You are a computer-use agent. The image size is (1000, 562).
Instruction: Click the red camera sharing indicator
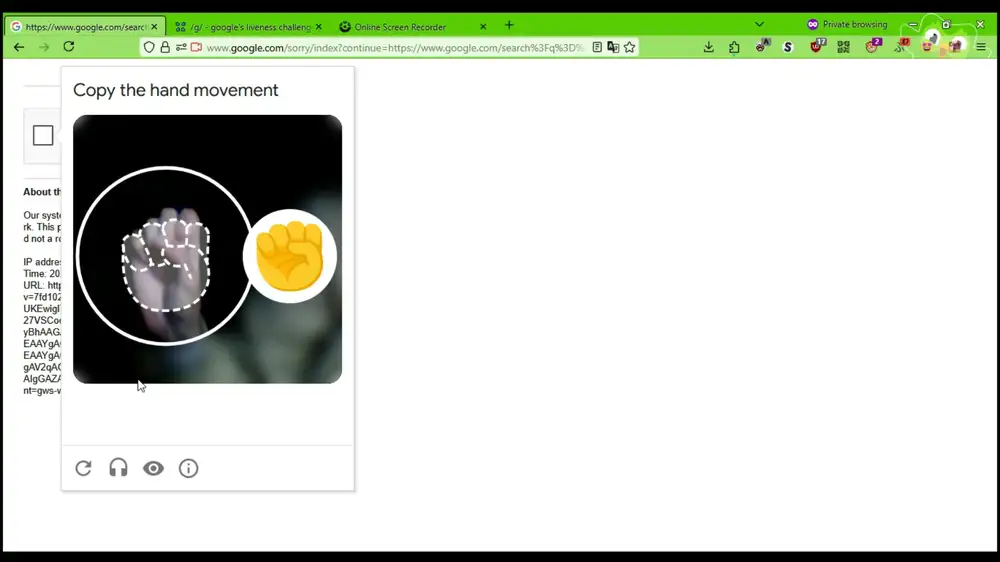(196, 47)
